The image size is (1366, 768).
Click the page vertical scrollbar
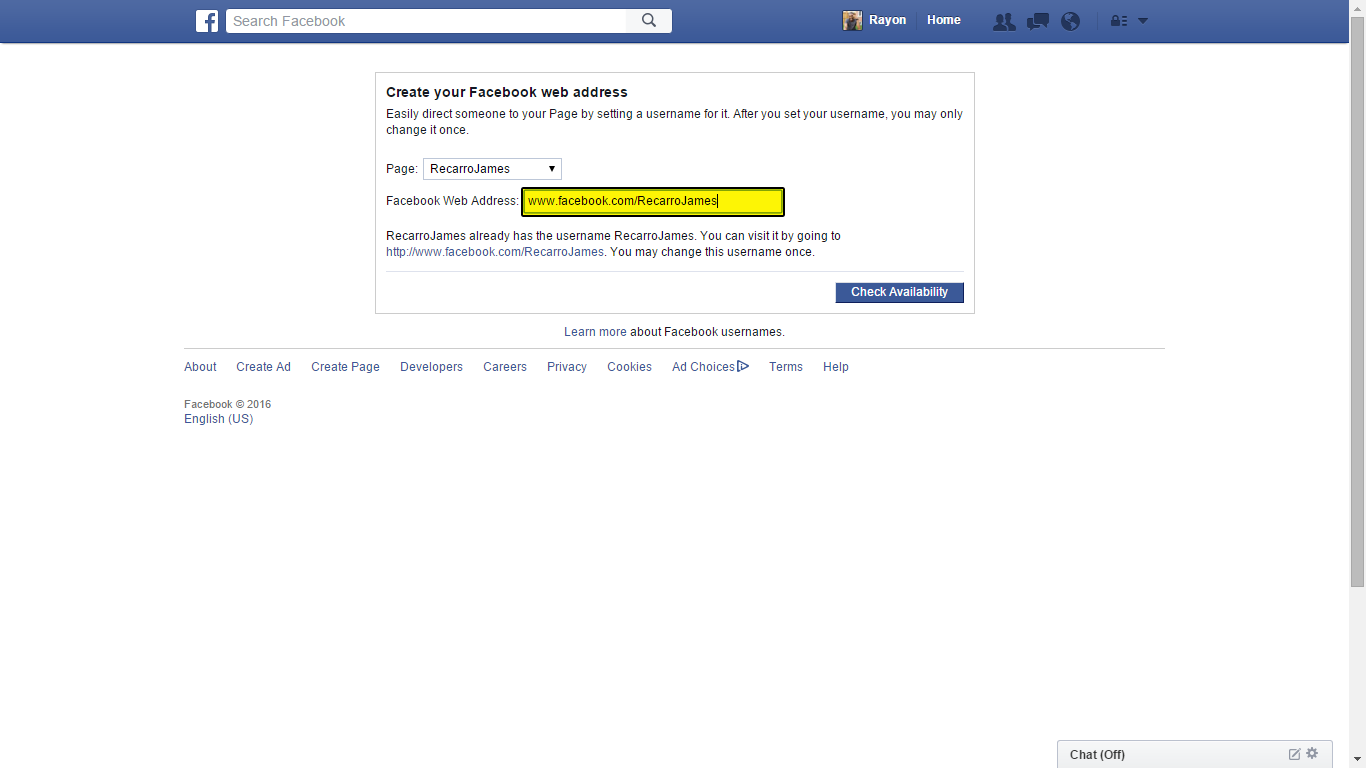coord(1357,300)
